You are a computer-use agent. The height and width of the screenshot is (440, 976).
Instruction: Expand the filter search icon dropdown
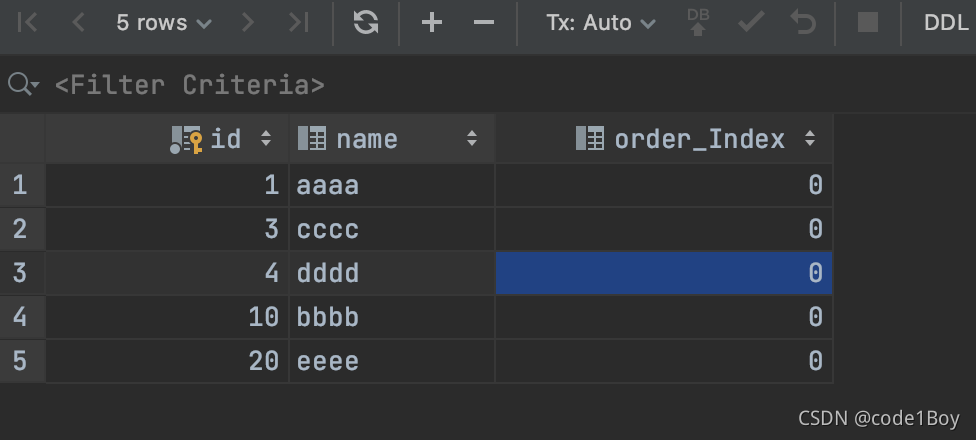(x=23, y=85)
